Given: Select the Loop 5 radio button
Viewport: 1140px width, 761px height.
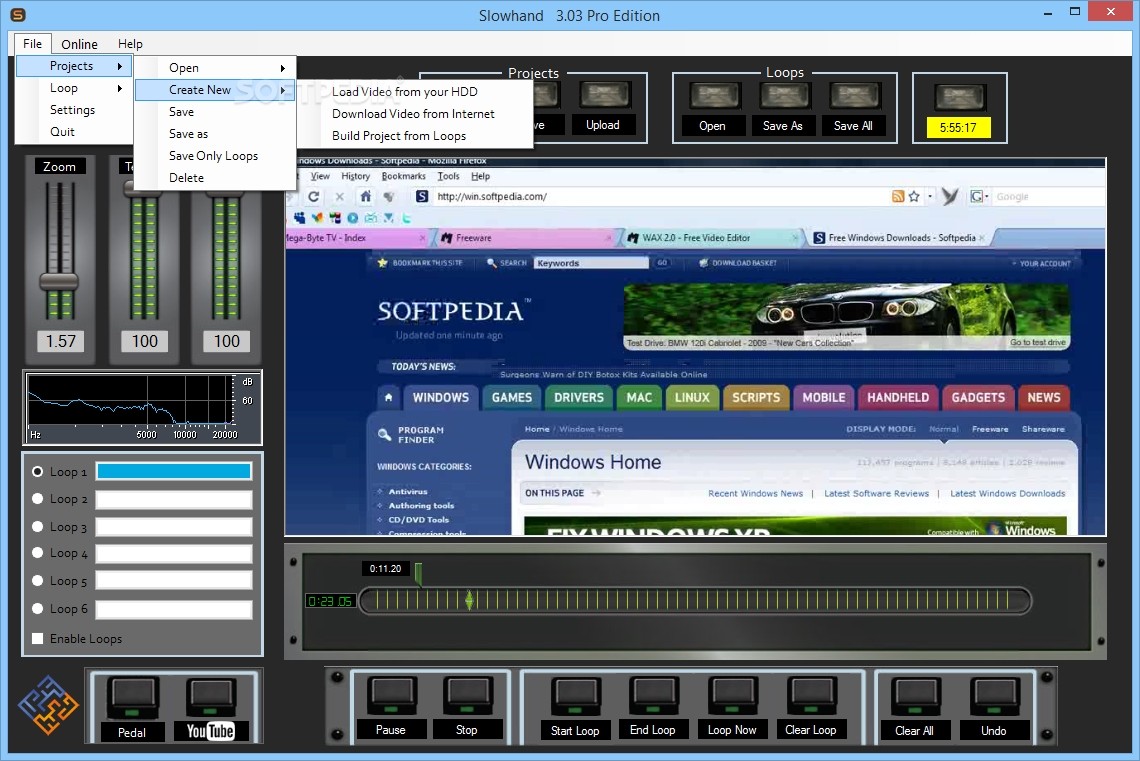Looking at the screenshot, I should (x=38, y=581).
